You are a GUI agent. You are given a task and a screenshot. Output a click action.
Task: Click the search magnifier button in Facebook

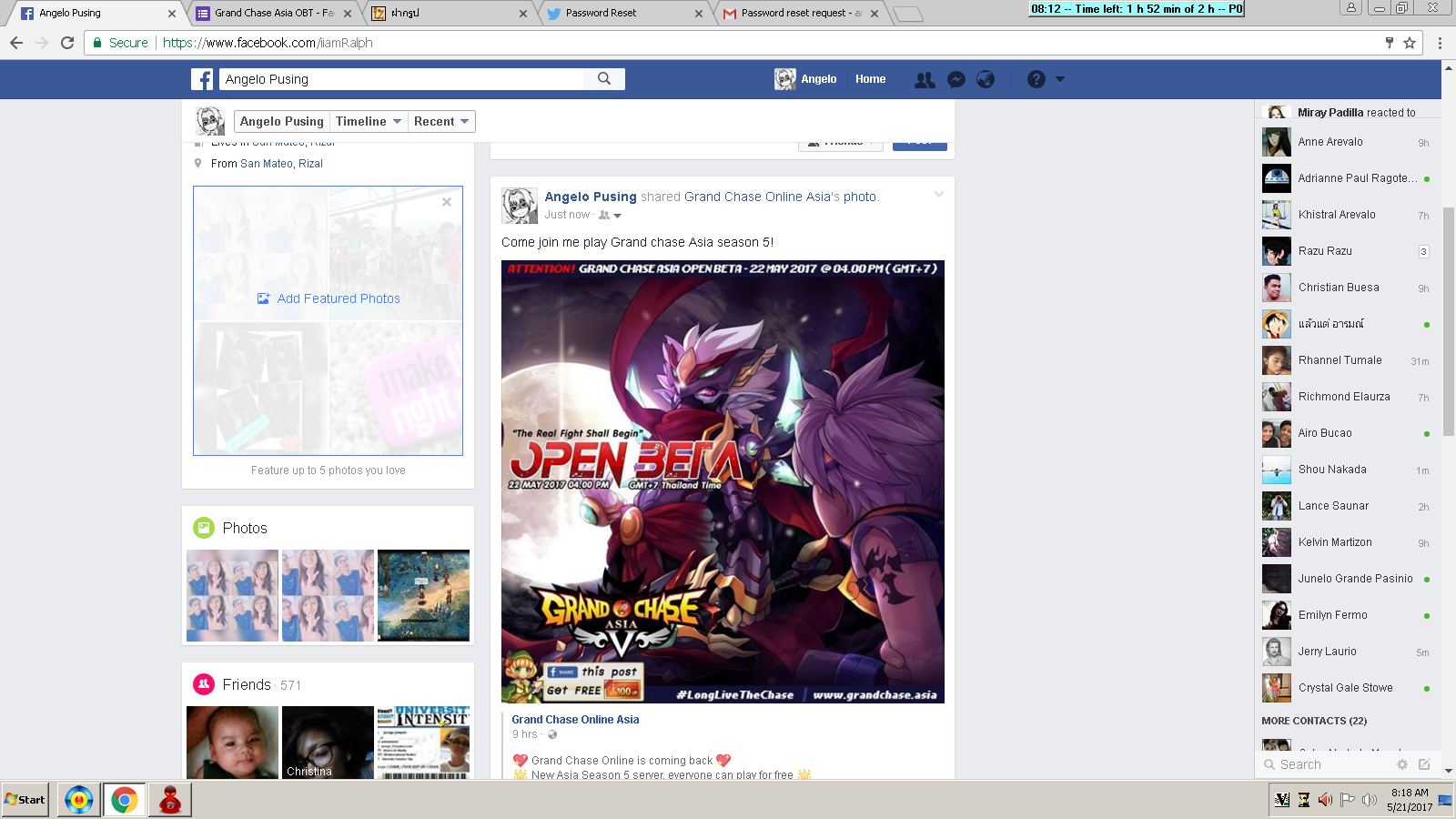tap(604, 79)
